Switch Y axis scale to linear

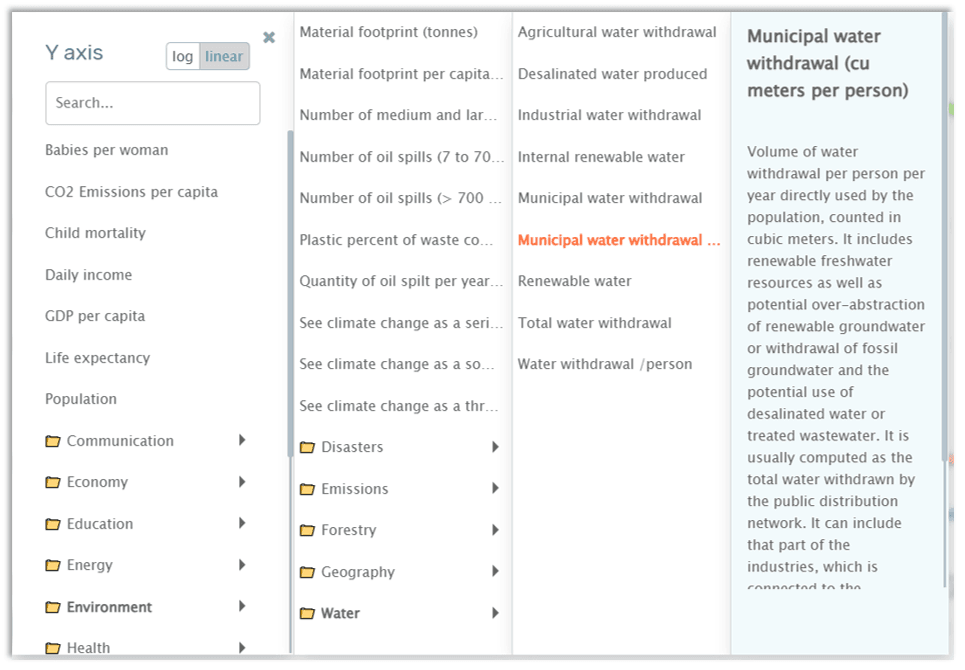click(x=224, y=57)
